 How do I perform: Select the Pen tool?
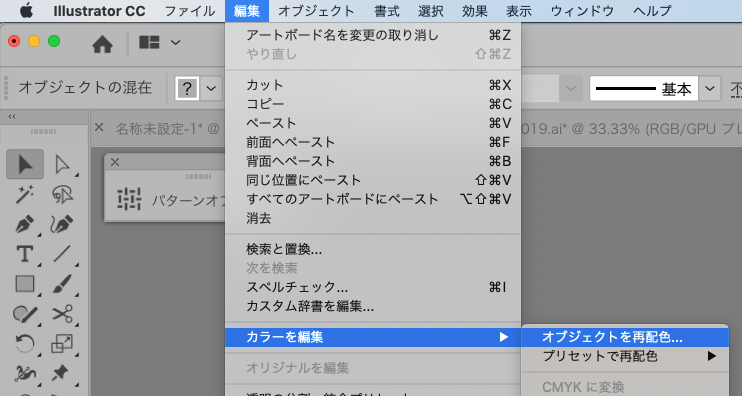pyautogui.click(x=25, y=224)
